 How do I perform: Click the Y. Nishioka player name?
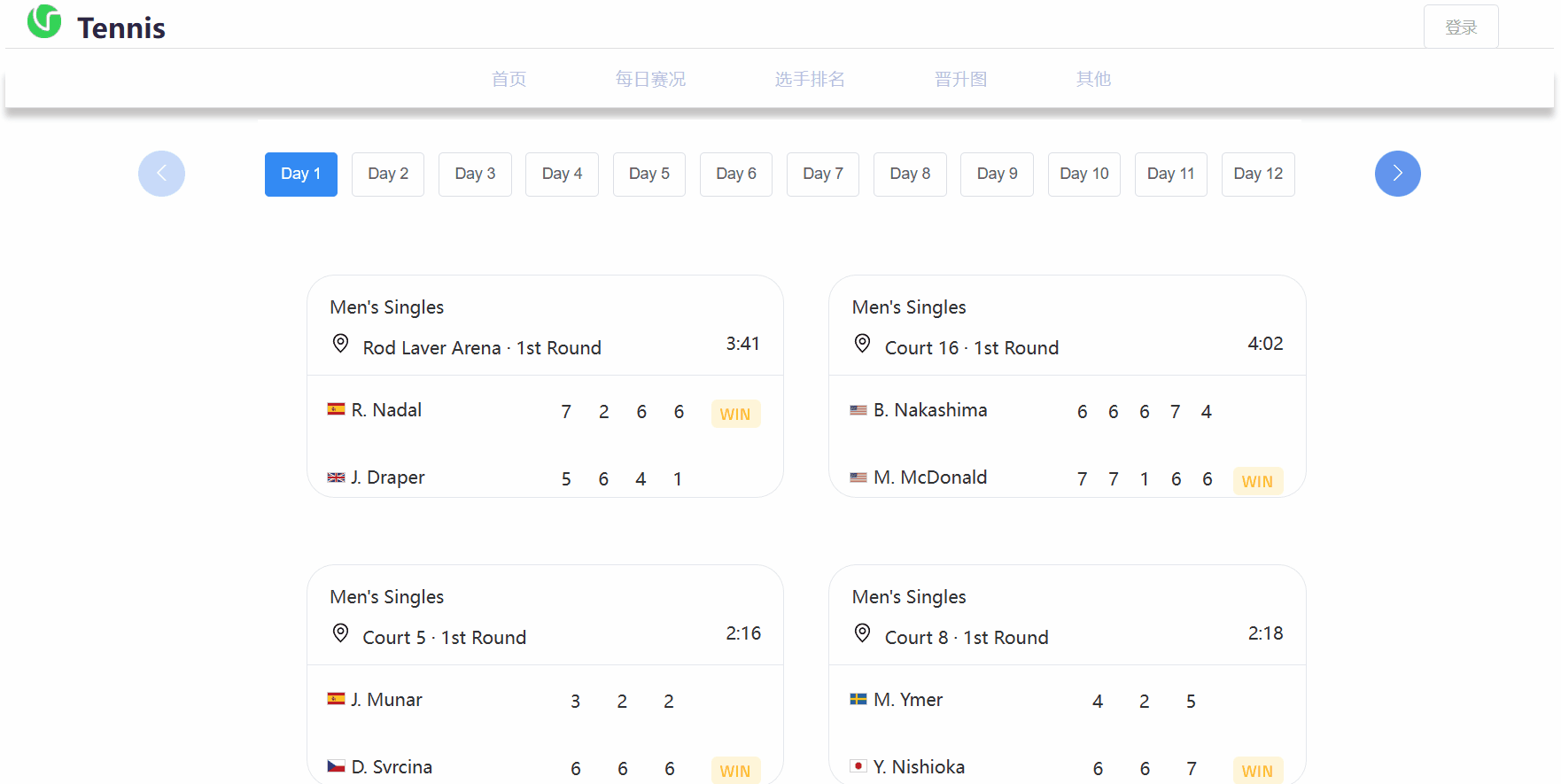pos(919,767)
